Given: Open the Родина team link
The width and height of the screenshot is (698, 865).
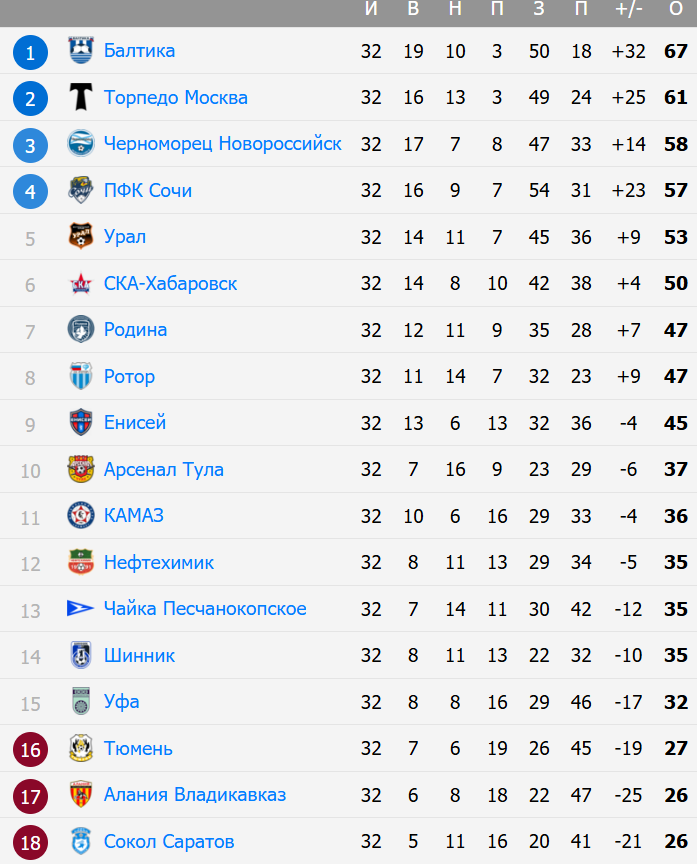Looking at the screenshot, I should (136, 330).
